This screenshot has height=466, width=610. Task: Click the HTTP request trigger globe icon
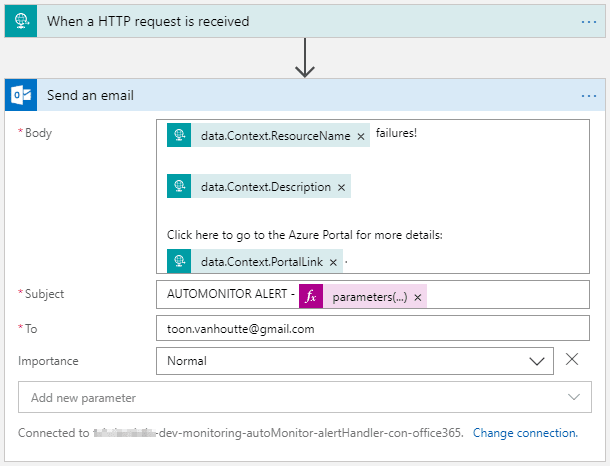click(x=21, y=21)
